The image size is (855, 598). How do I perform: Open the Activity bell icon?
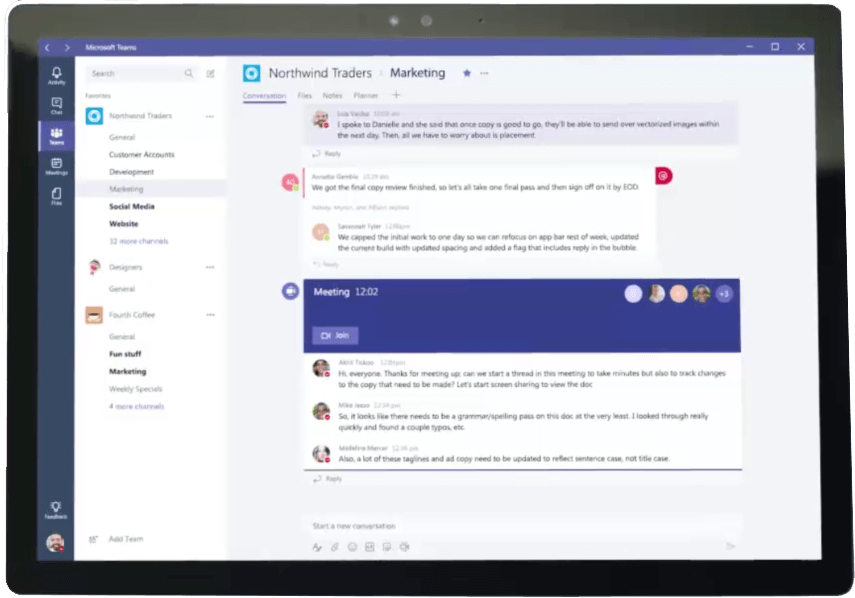(56, 75)
